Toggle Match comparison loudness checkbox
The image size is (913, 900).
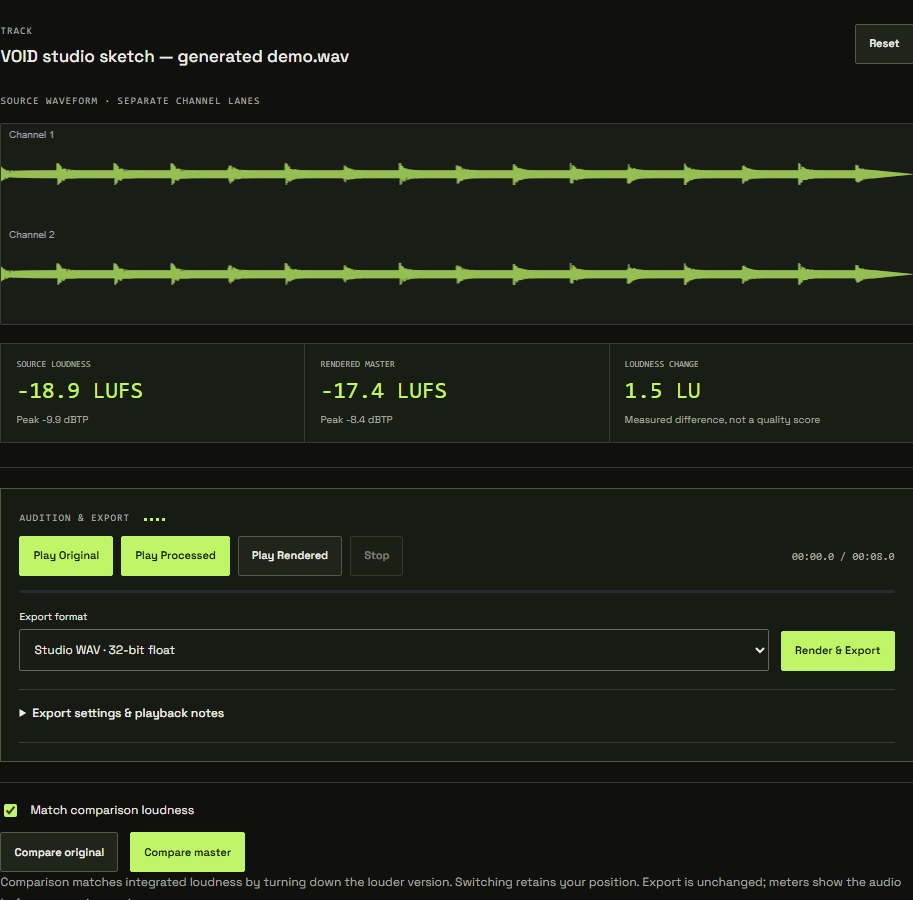tap(10, 810)
